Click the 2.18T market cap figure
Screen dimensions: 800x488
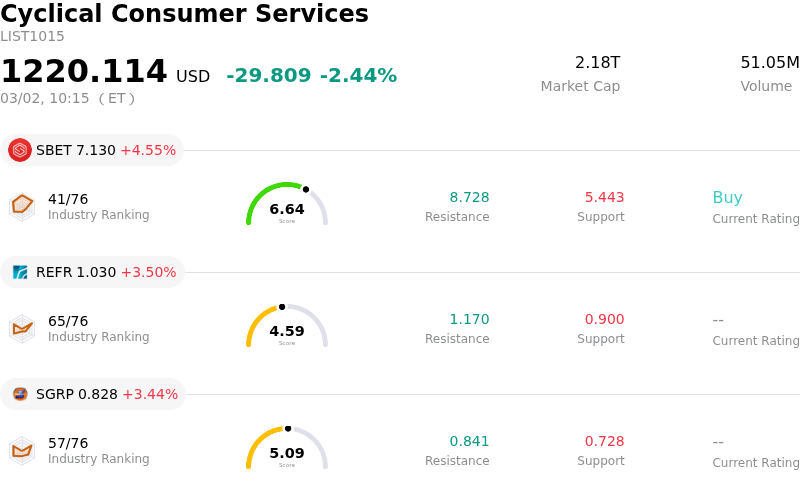coord(597,63)
